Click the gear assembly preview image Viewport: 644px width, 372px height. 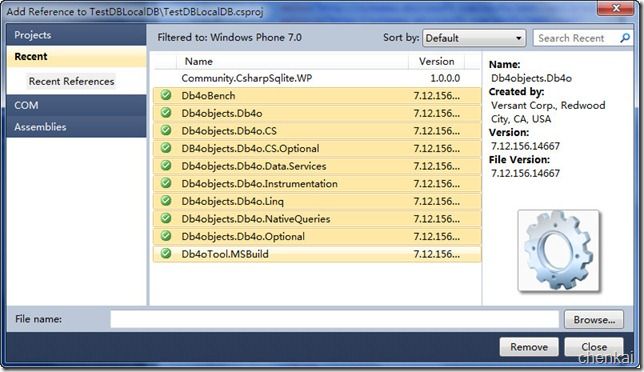tap(559, 251)
